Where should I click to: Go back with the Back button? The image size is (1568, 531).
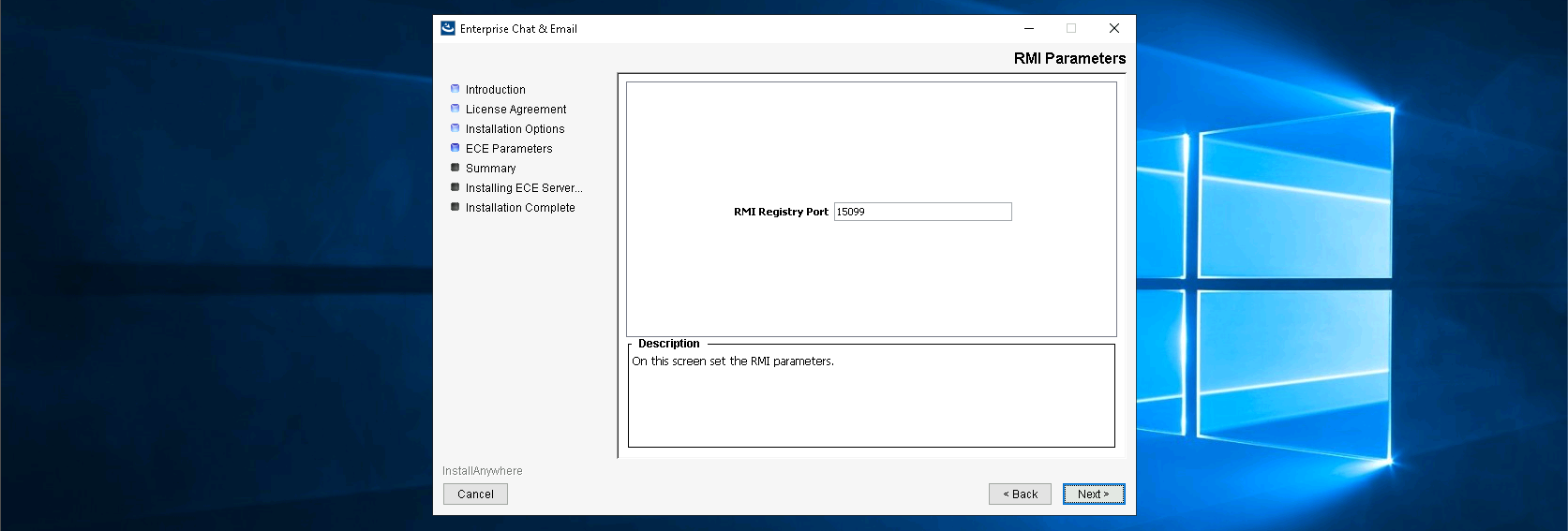[x=1020, y=494]
